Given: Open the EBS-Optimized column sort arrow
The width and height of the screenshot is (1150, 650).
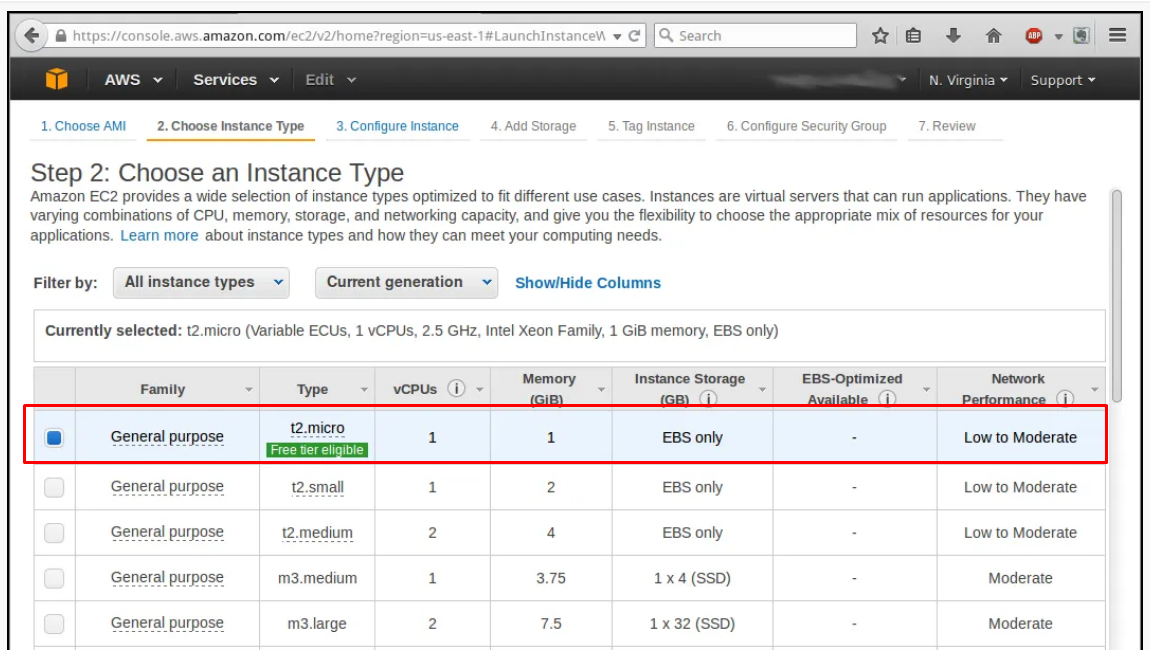Looking at the screenshot, I should click(x=926, y=390).
